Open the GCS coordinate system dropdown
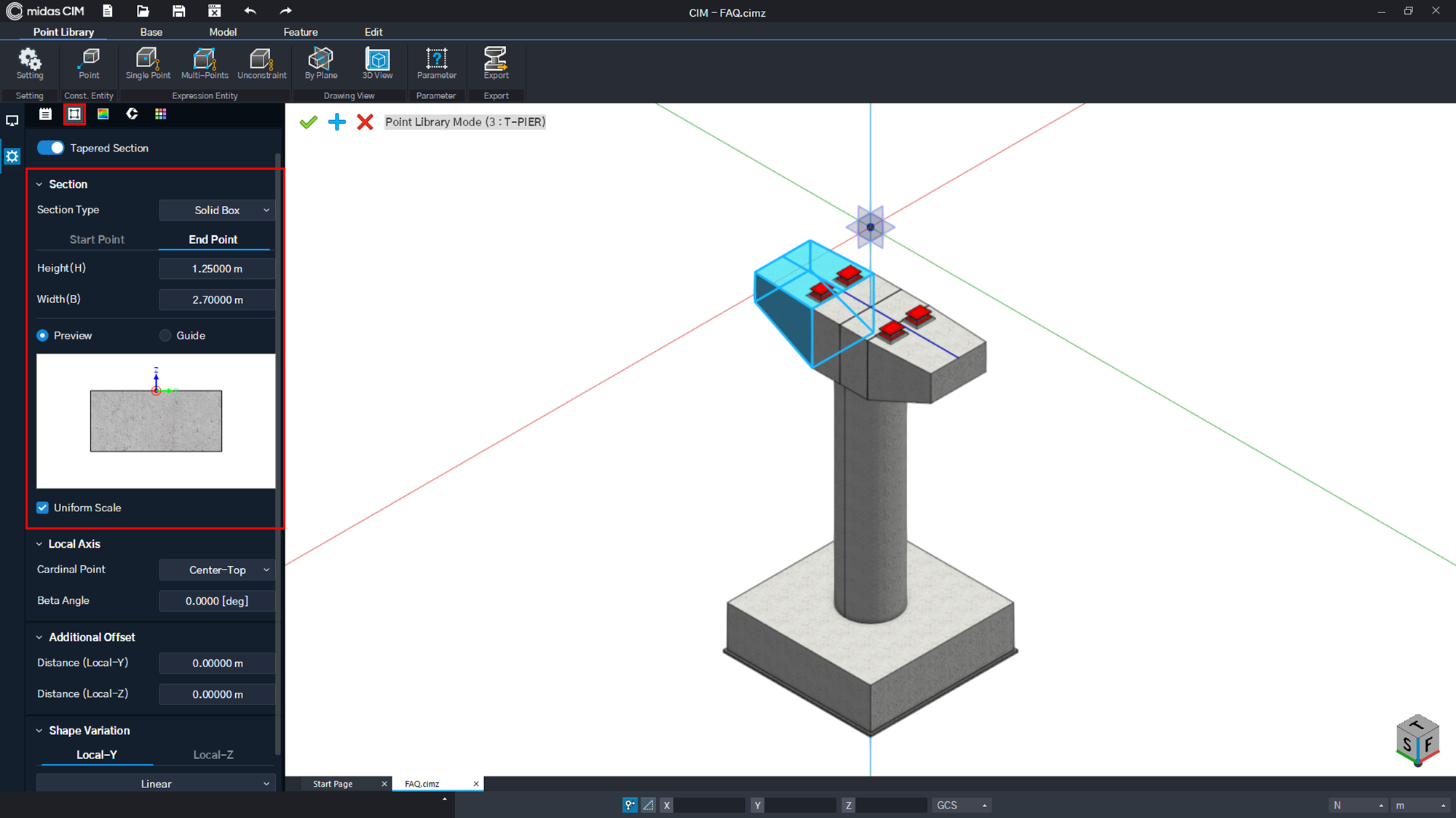Screen dimensions: 1456x818 tap(962, 805)
